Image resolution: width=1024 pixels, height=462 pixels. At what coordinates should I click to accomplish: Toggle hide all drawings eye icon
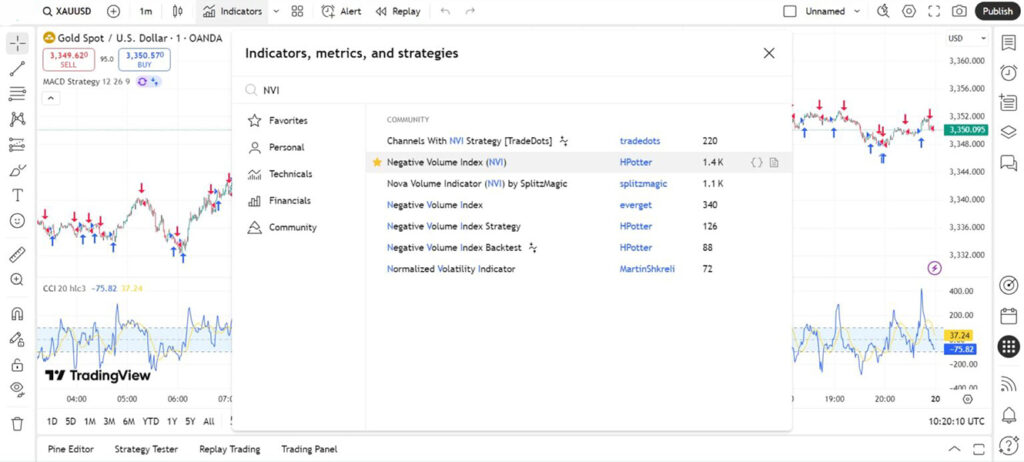pos(17,388)
